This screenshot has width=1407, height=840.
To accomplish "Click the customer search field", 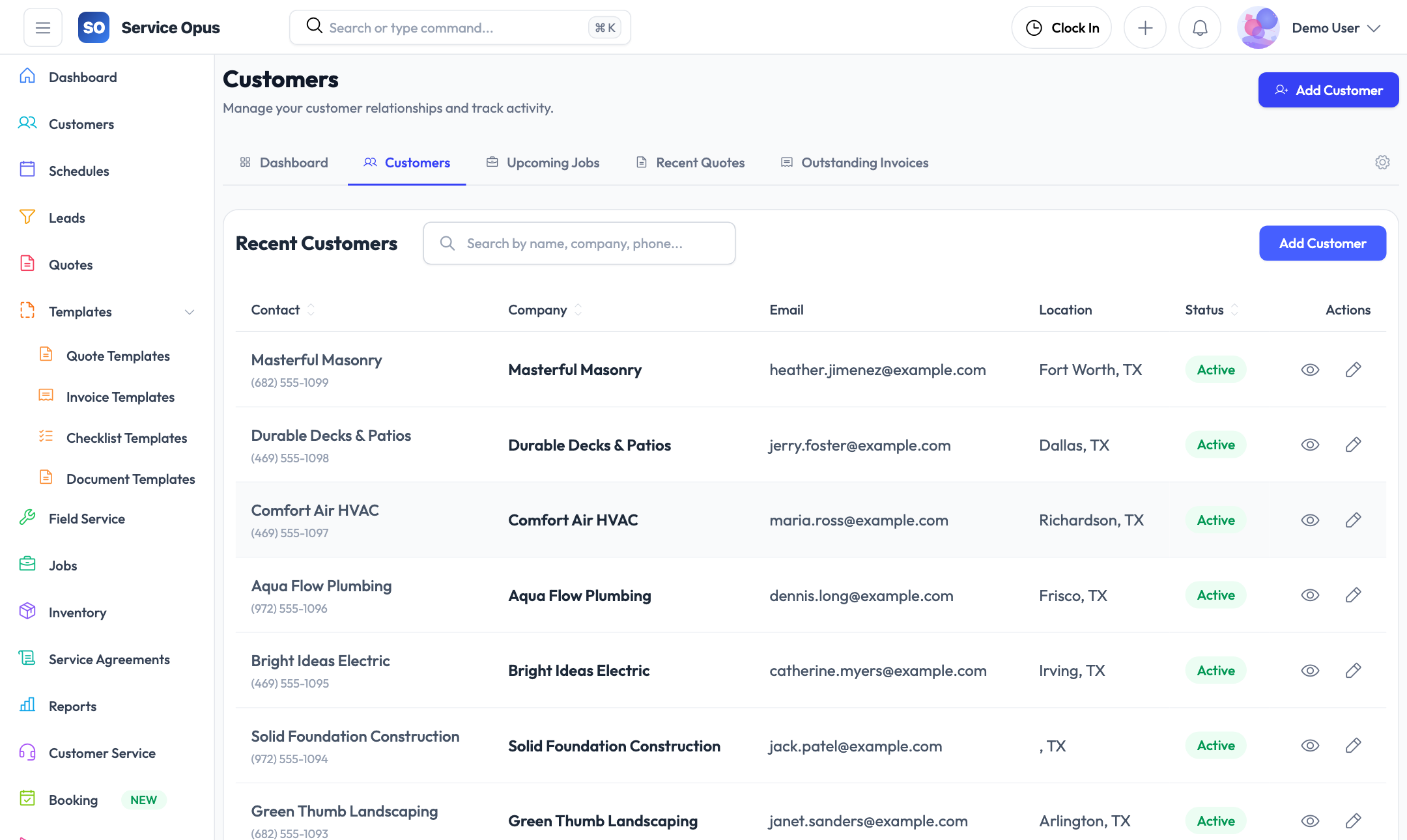I will coord(579,243).
